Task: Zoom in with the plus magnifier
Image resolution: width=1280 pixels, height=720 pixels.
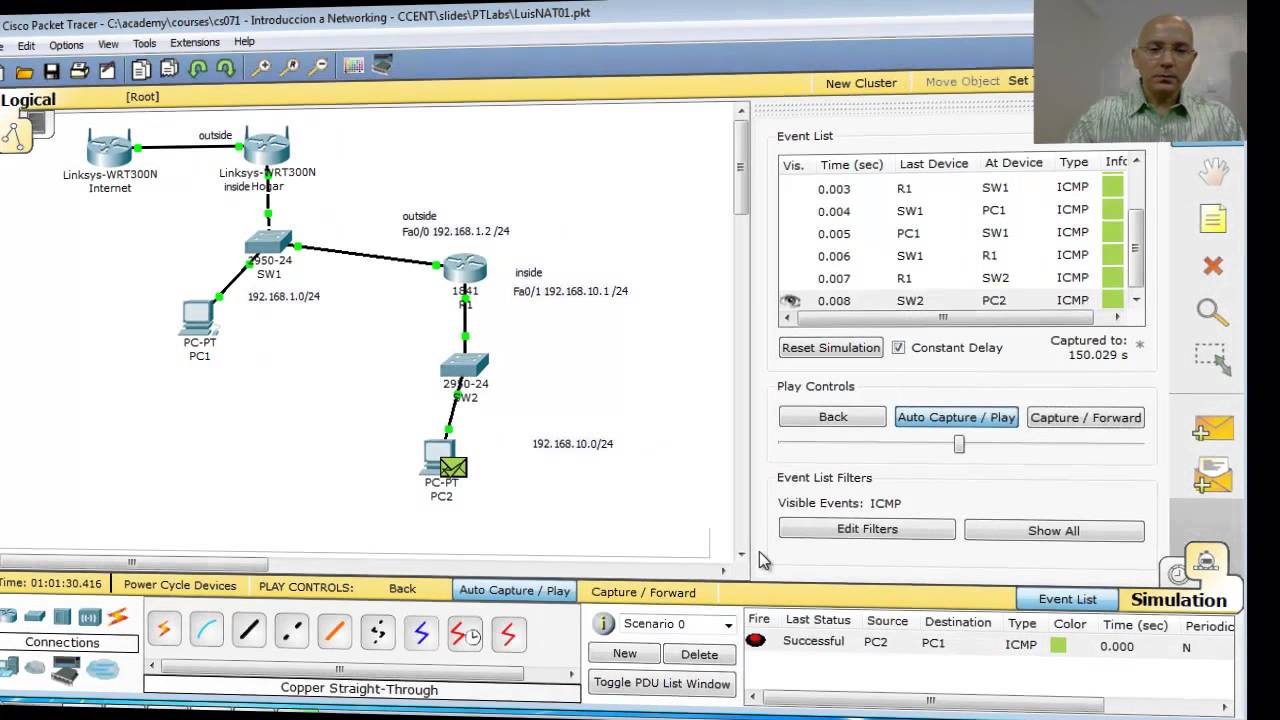Action: 261,68
